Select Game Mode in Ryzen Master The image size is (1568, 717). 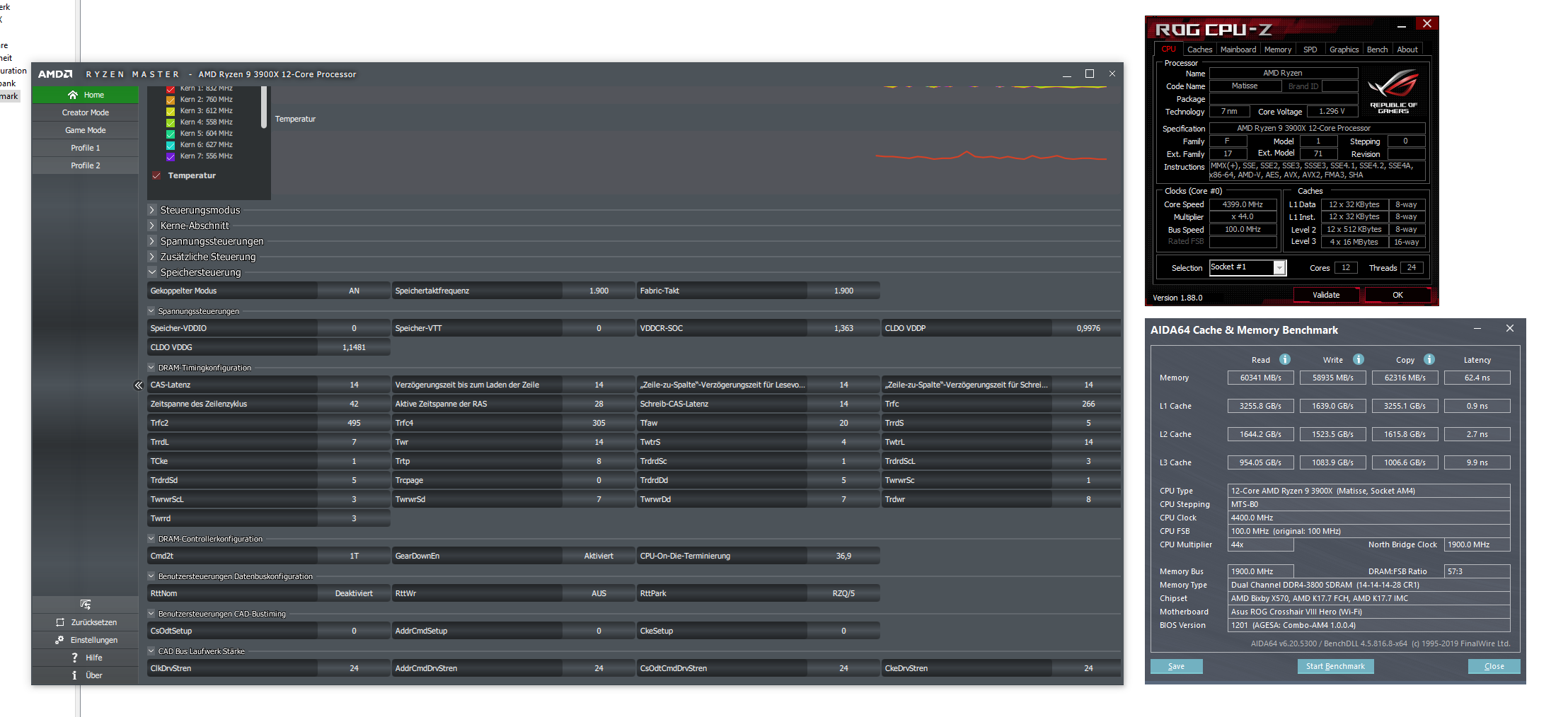[85, 130]
